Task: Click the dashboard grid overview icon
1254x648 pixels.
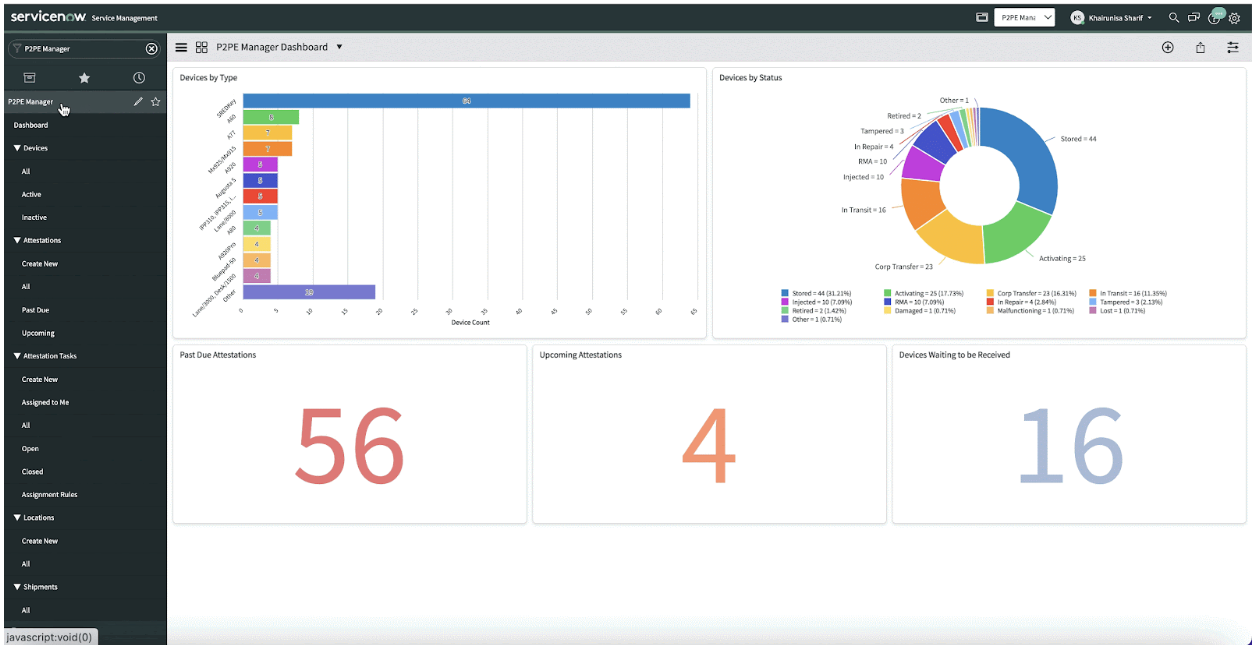Action: click(201, 47)
